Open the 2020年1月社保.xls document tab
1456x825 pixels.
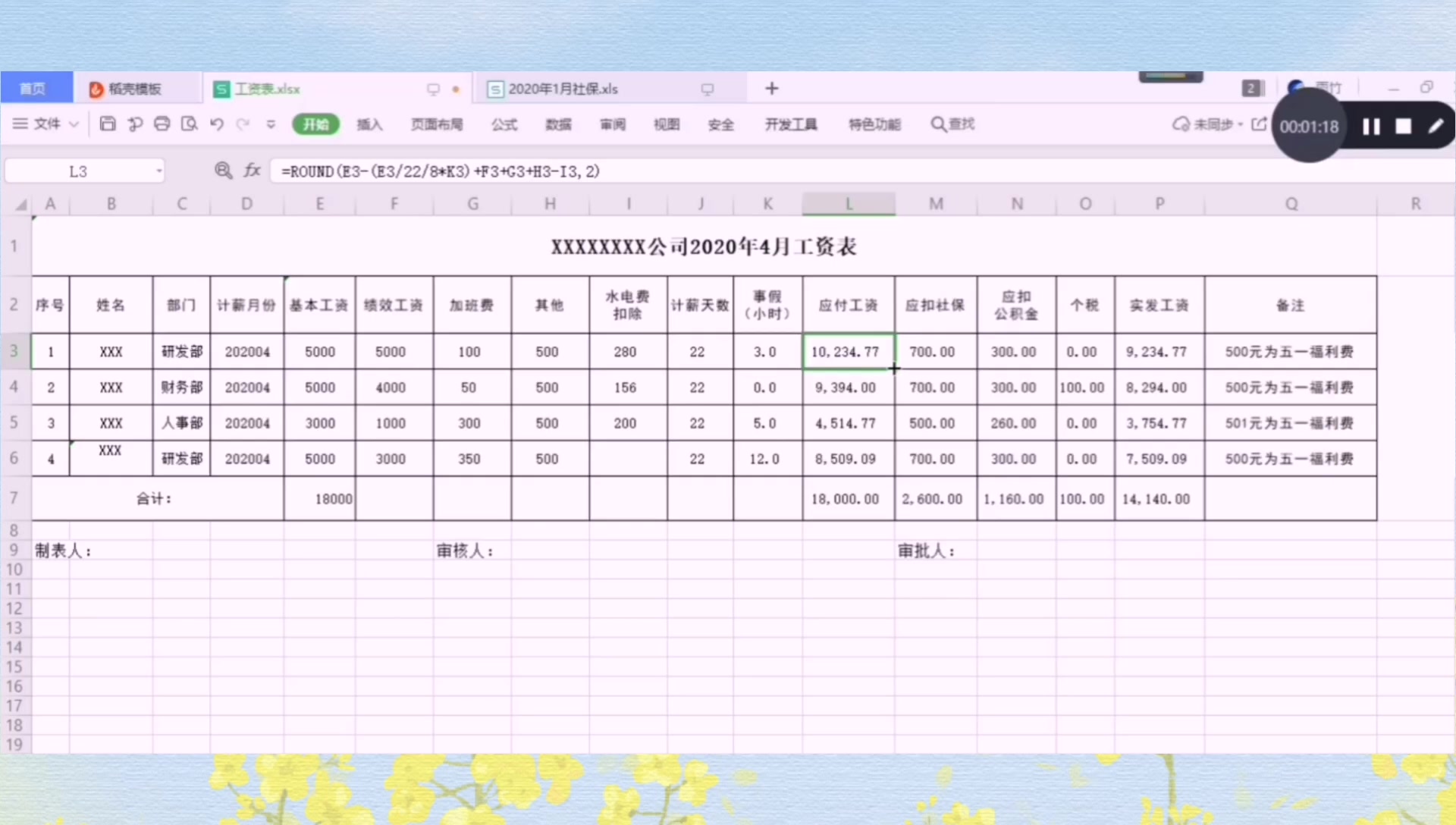click(563, 89)
